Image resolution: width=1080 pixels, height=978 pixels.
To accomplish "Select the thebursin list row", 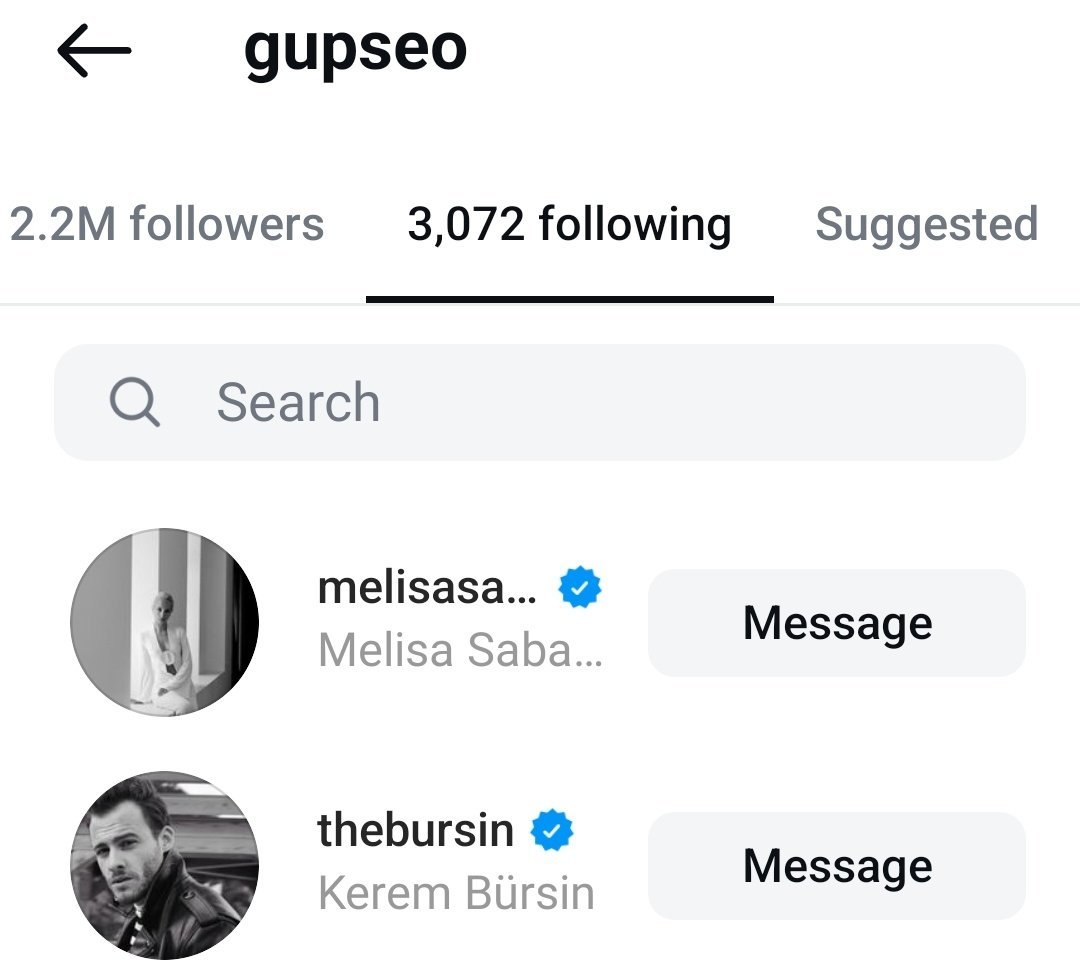I will pyautogui.click(x=540, y=865).
